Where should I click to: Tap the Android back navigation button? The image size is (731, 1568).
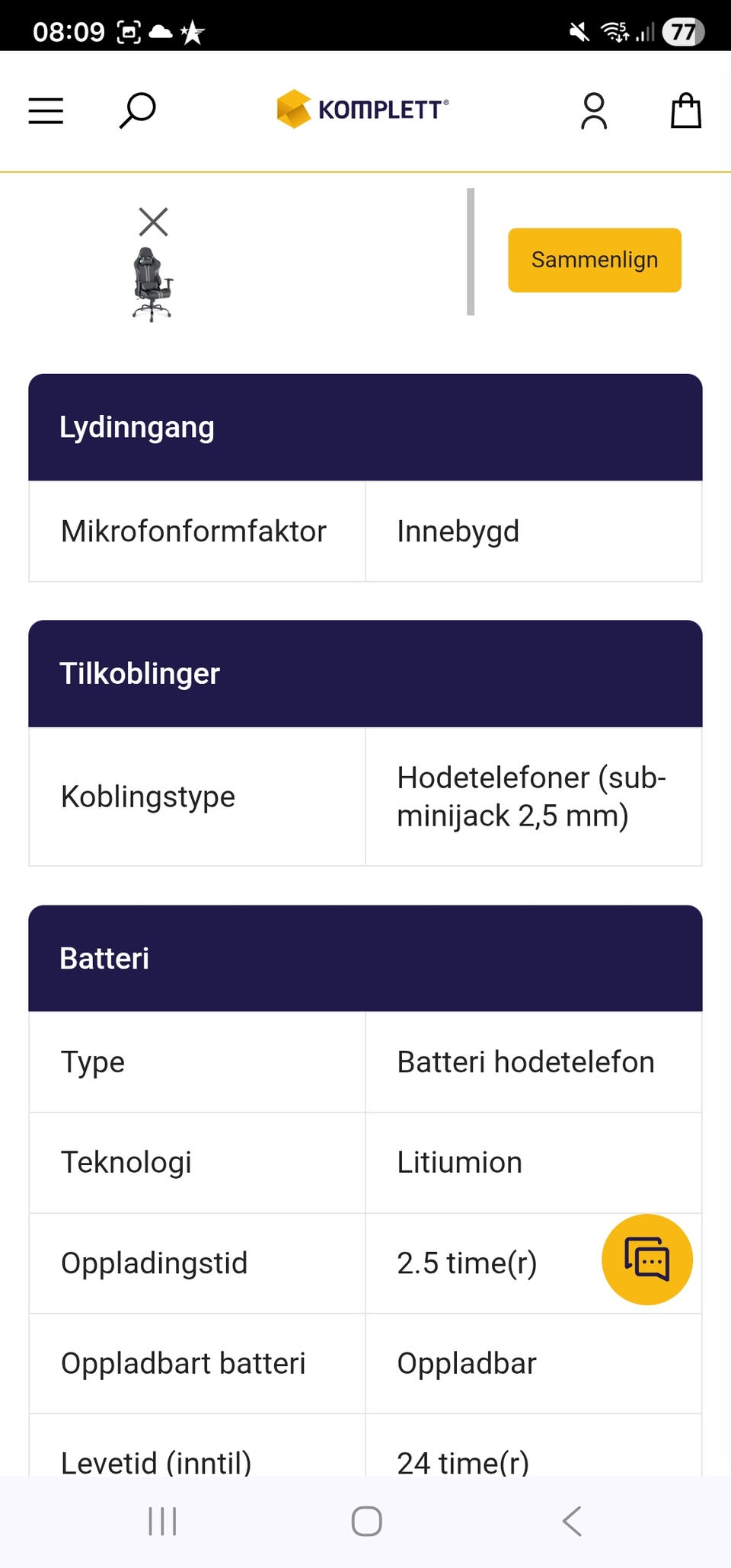(572, 1522)
